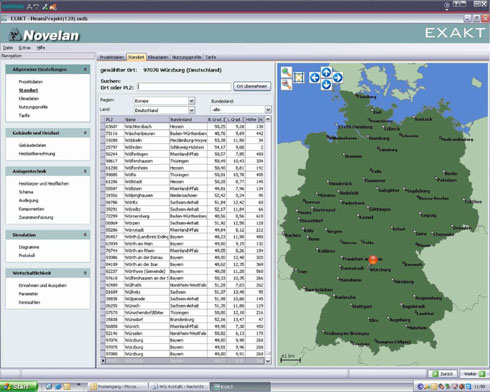The width and height of the screenshot is (490, 392).
Task: Pan the map down with arrow icon
Action: (326, 84)
